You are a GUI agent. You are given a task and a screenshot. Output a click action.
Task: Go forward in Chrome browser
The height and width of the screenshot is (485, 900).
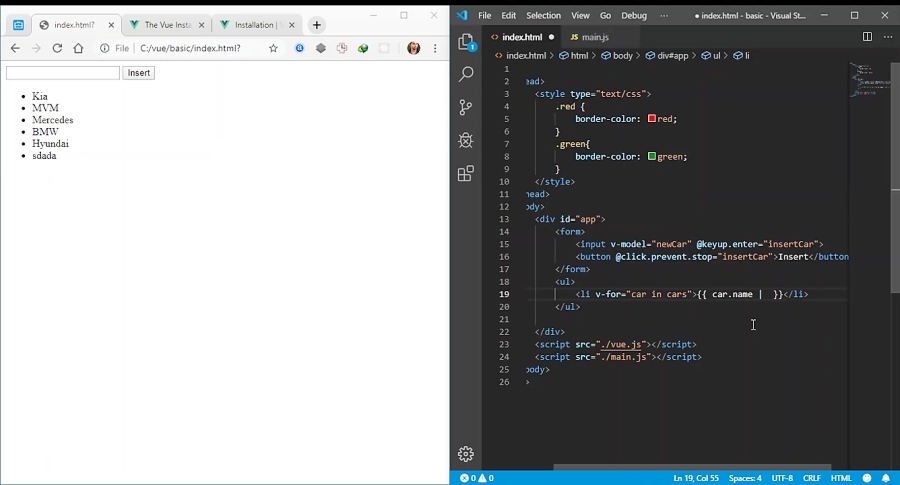point(36,48)
